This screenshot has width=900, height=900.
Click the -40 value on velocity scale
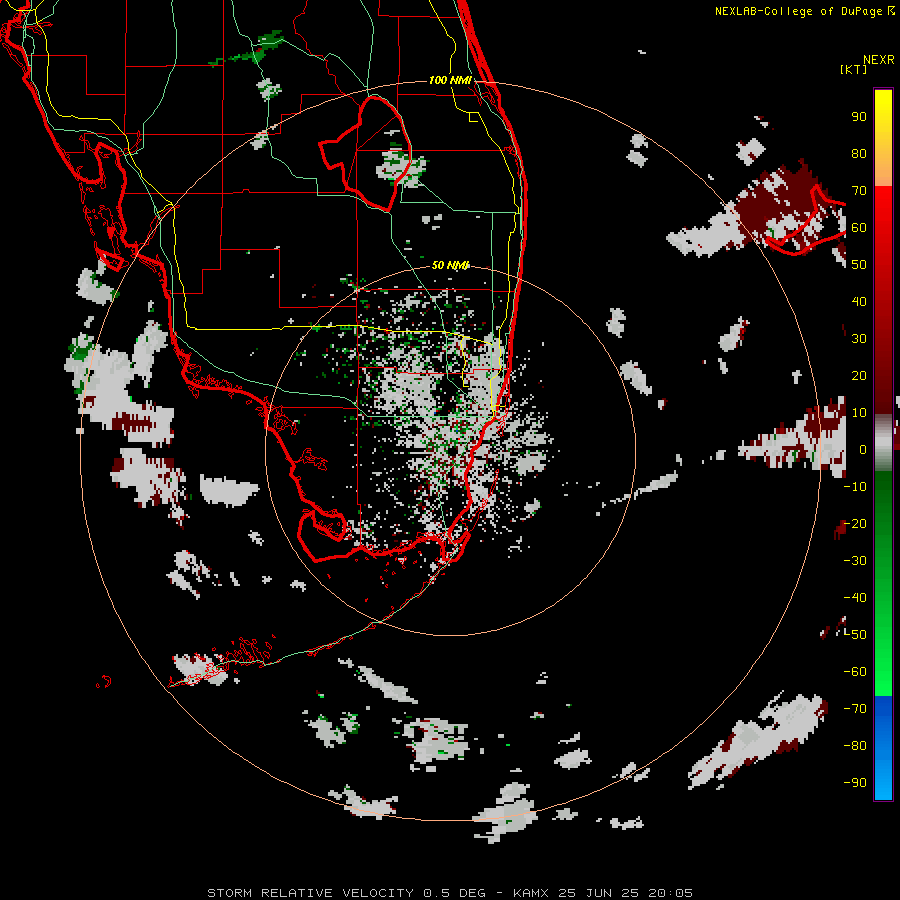point(855,598)
